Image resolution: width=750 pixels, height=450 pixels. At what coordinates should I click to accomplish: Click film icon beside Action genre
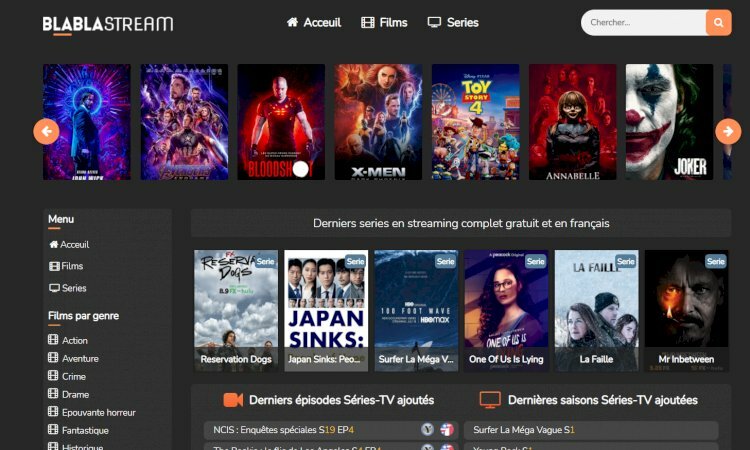click(53, 340)
